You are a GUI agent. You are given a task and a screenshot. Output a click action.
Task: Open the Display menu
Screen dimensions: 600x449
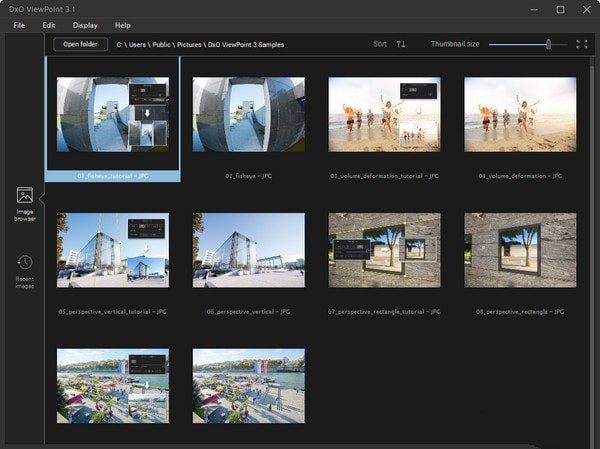85,25
